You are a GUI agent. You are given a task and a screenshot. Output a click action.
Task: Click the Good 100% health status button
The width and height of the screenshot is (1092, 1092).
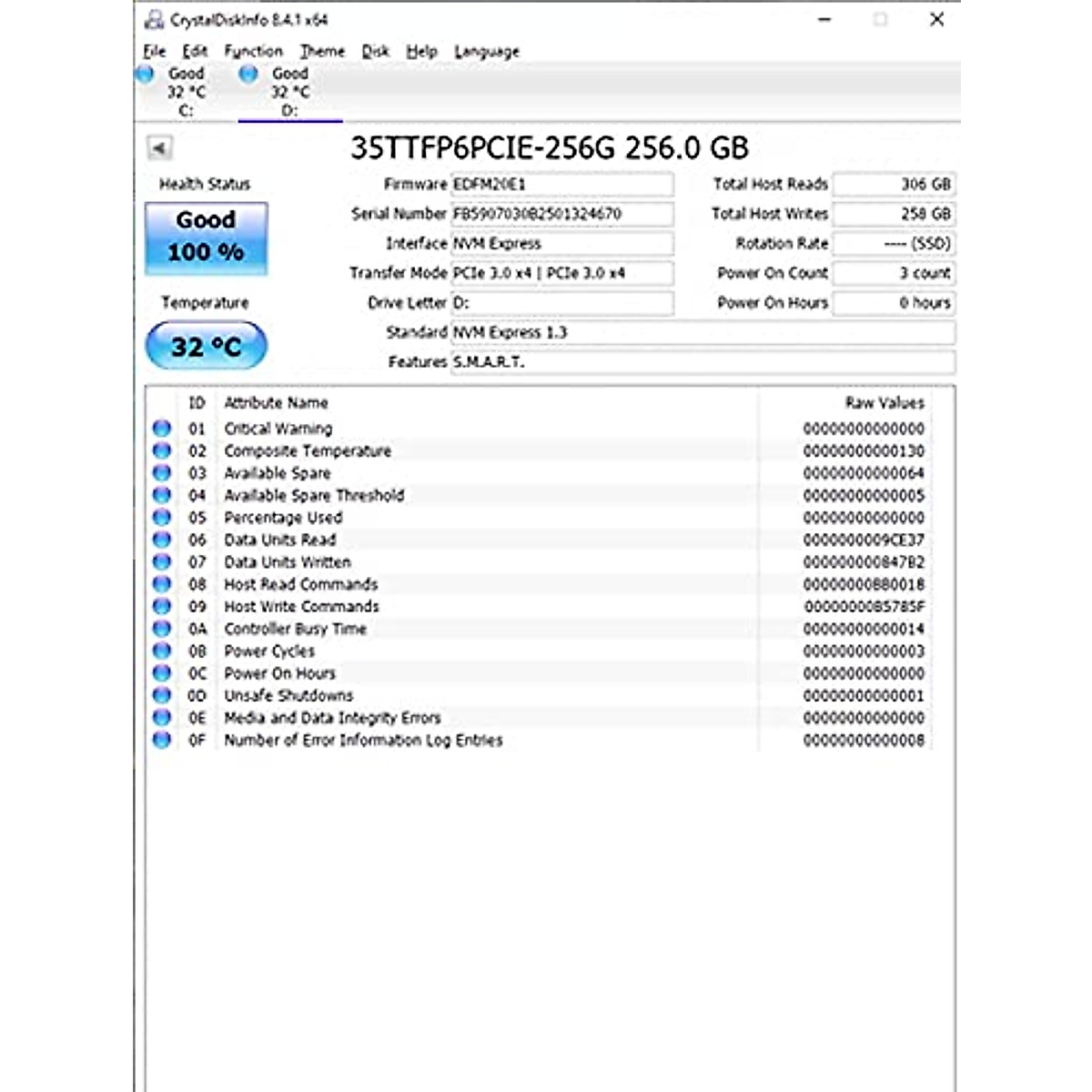[206, 238]
